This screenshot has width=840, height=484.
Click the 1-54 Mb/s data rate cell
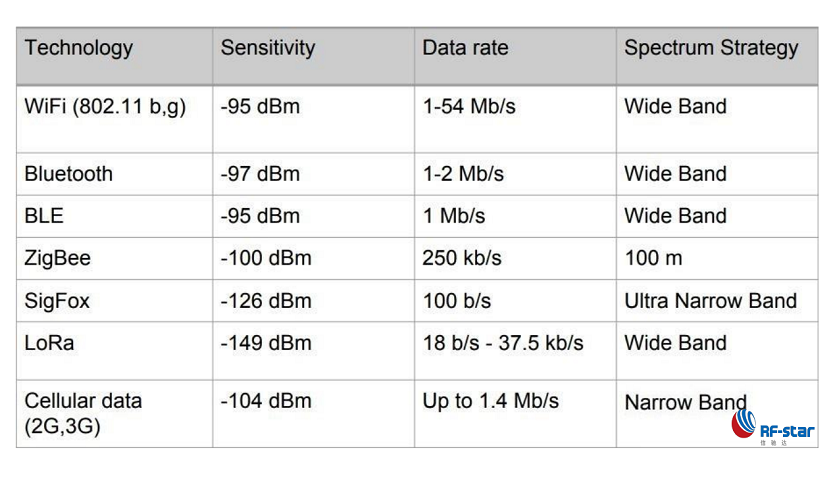pos(469,106)
